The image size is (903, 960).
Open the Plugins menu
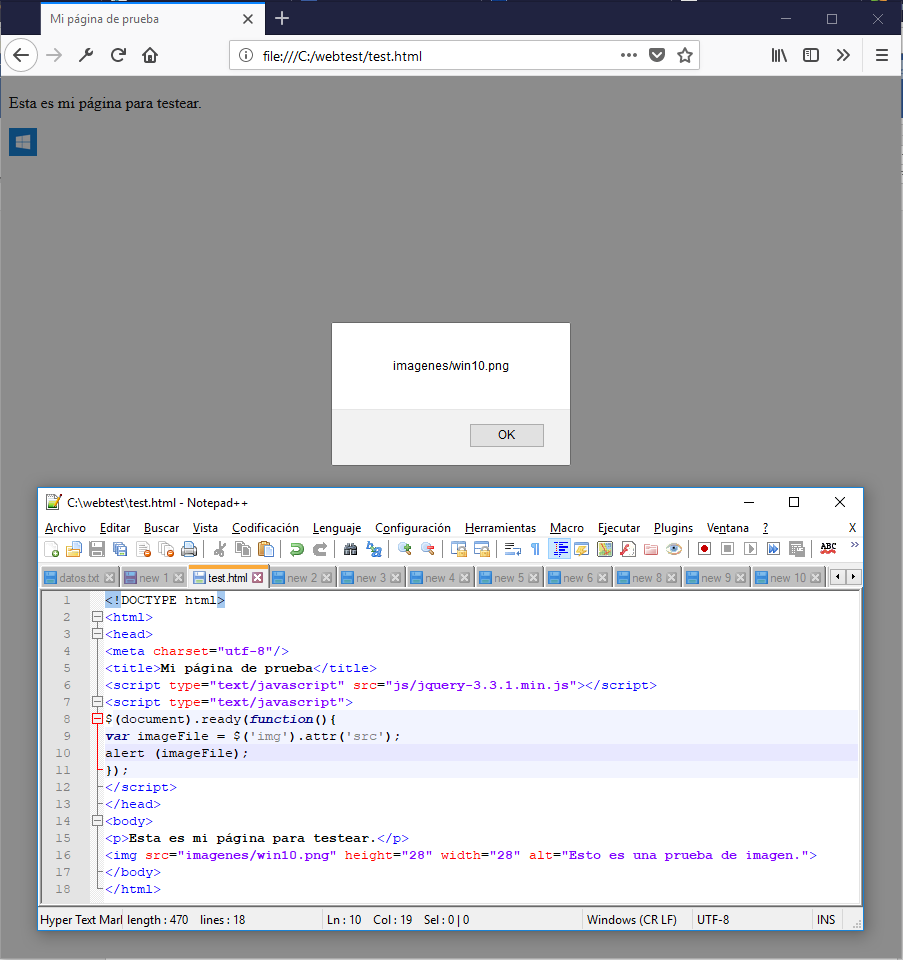673,528
